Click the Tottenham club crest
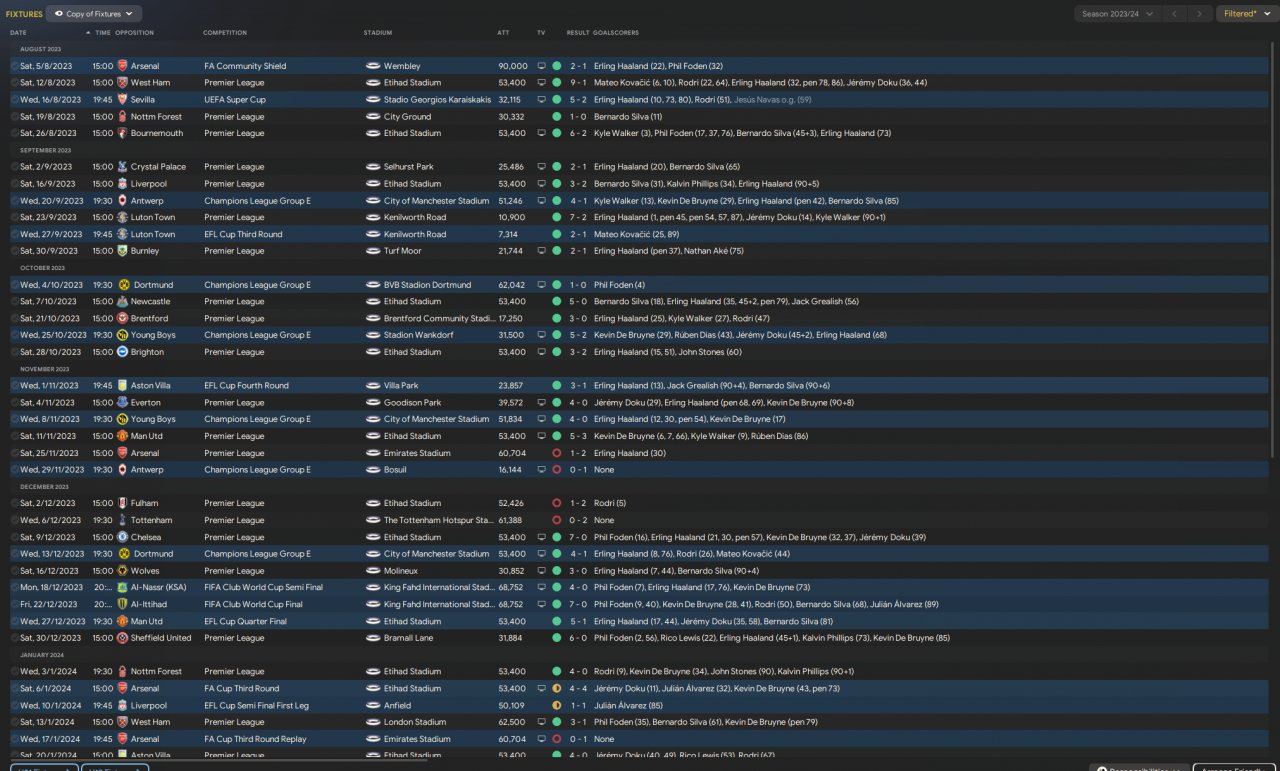Image resolution: width=1280 pixels, height=771 pixels. click(123, 520)
